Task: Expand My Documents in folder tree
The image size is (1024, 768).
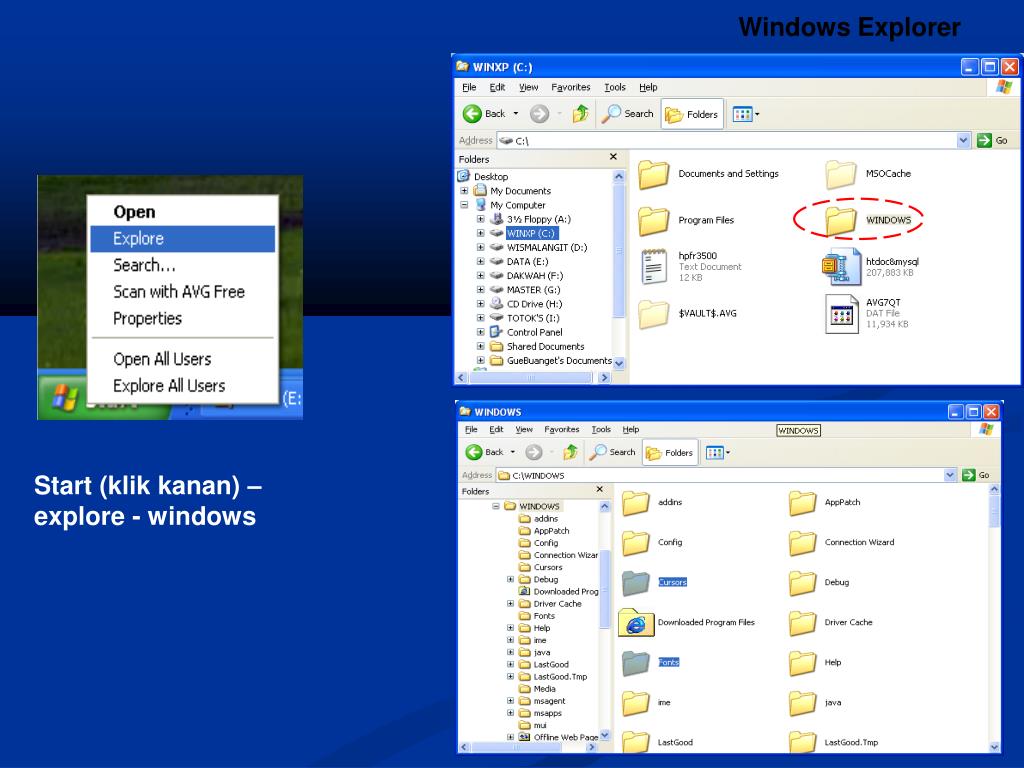Action: pos(464,191)
